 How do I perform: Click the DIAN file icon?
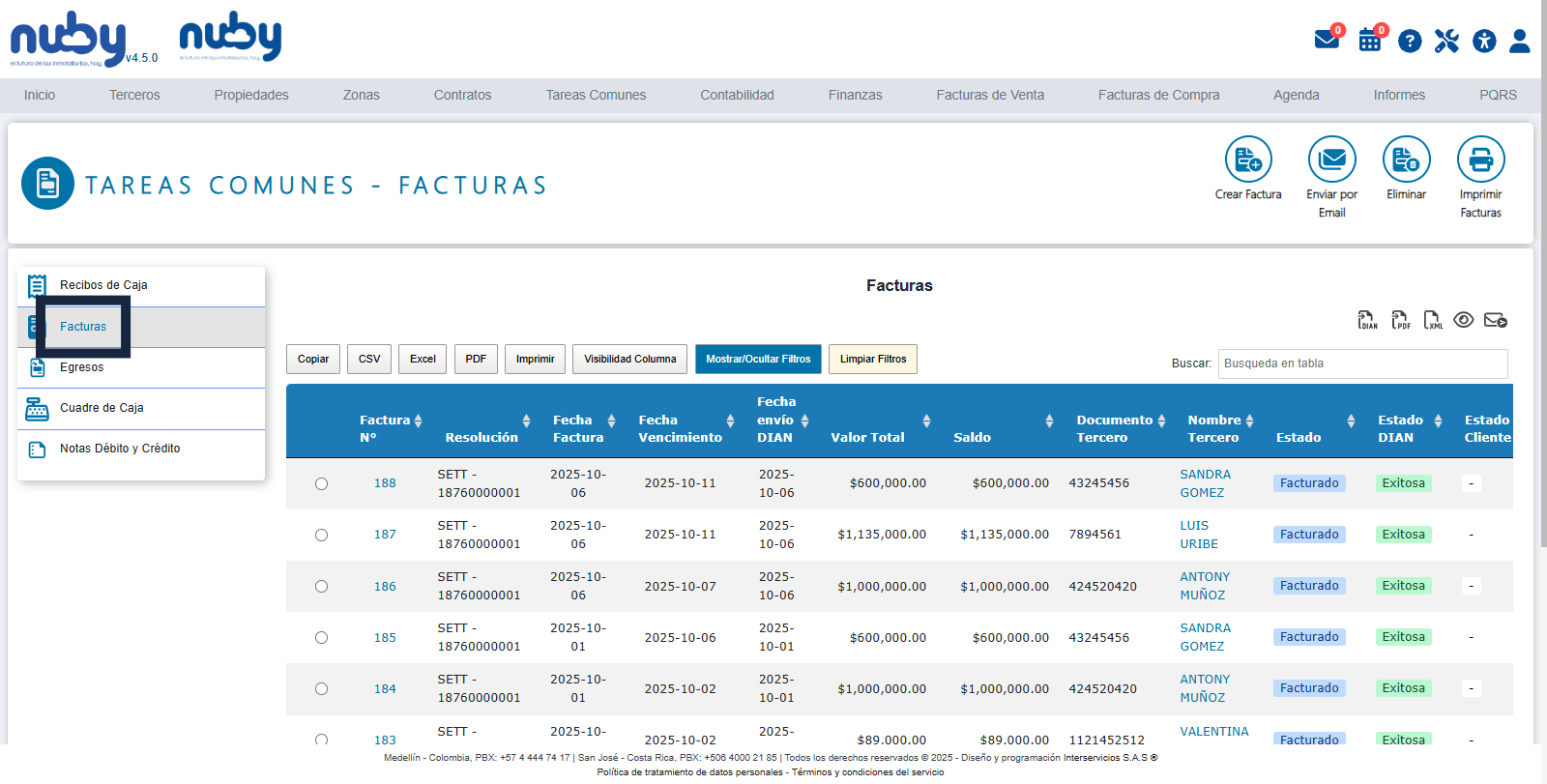tap(1367, 320)
